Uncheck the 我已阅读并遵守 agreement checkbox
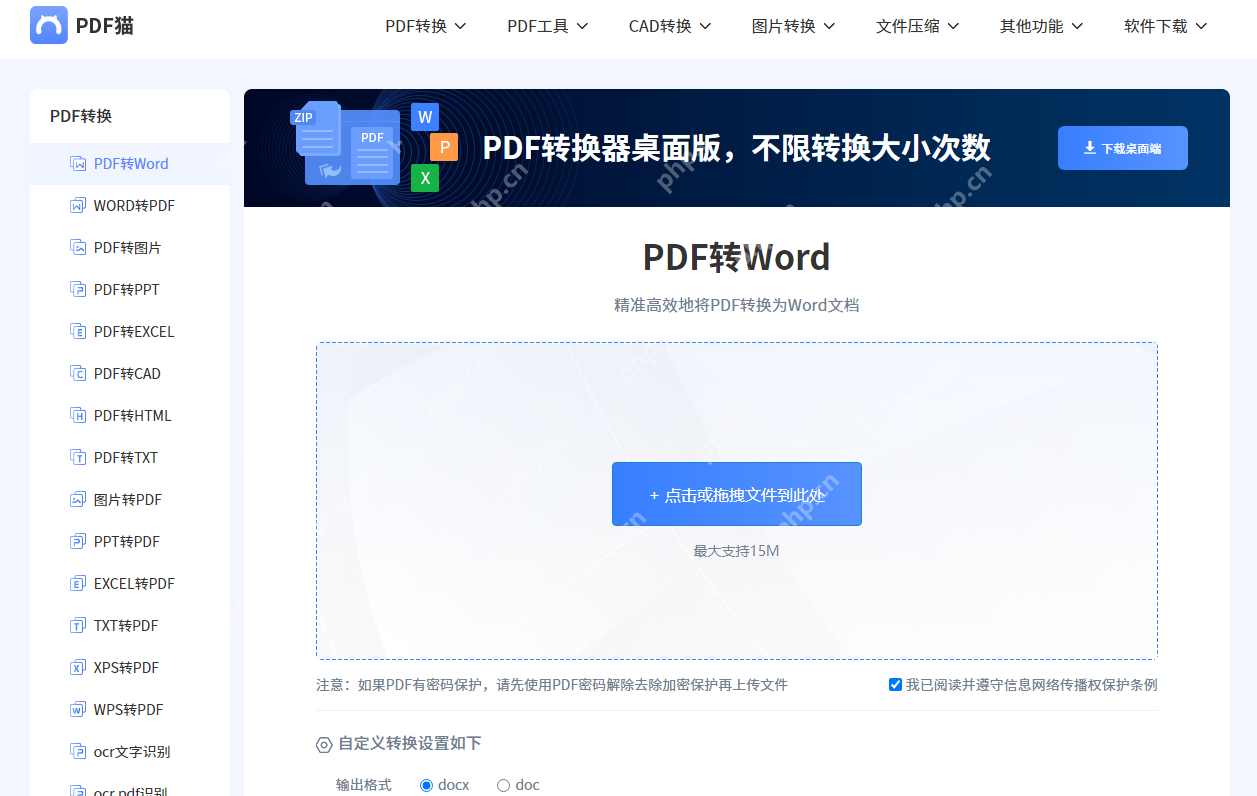The width and height of the screenshot is (1257, 796). 895,685
